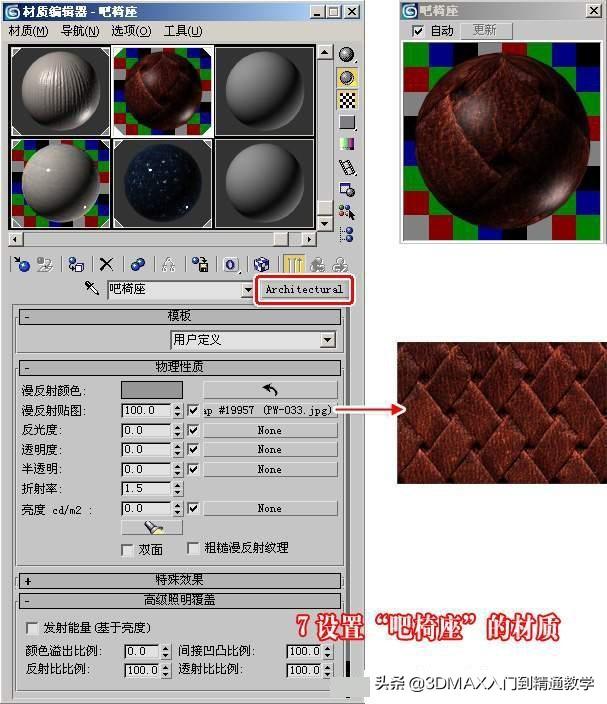607x704 pixels.
Task: Toggle checkered Background preview icon
Action: click(347, 100)
